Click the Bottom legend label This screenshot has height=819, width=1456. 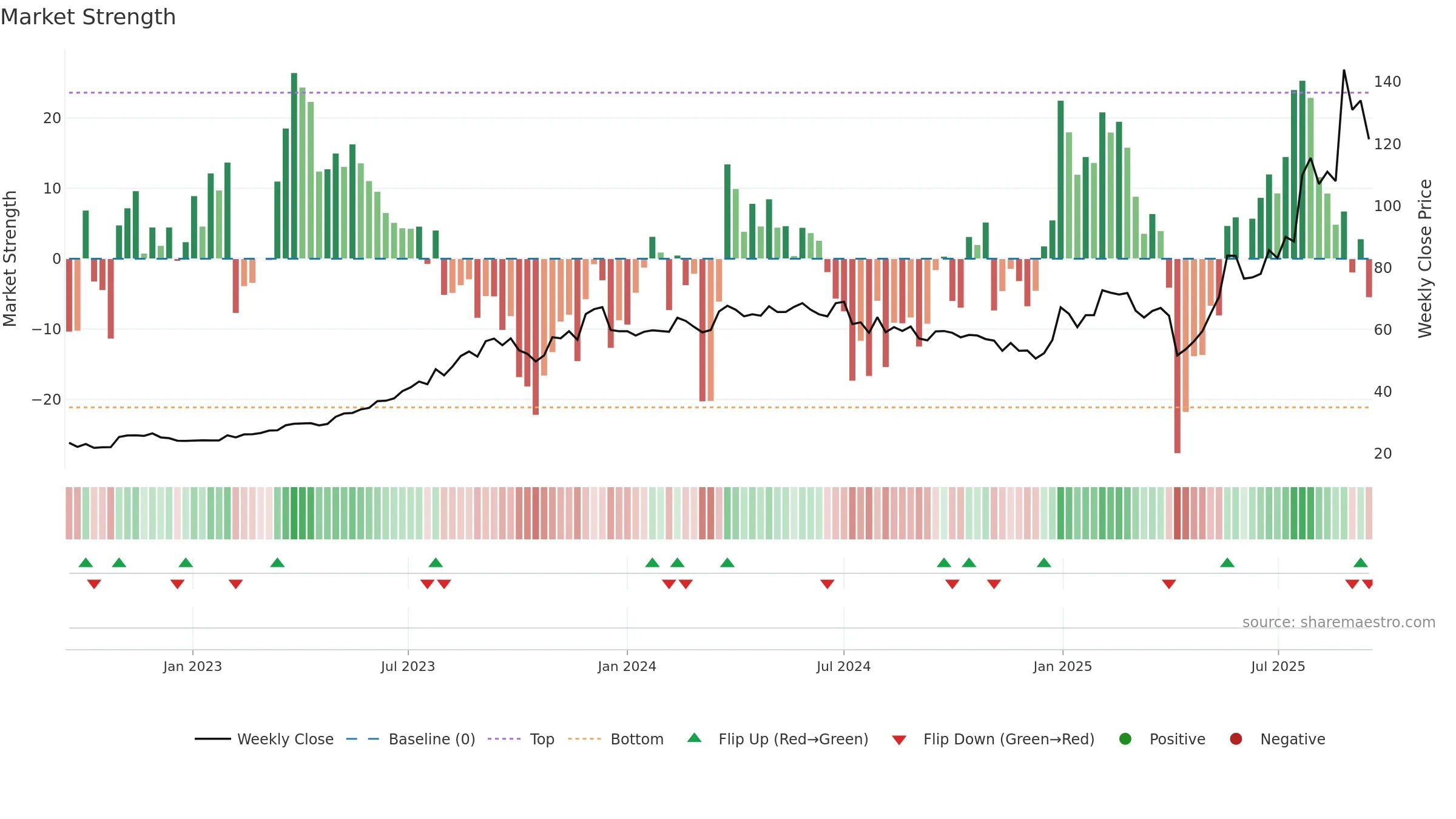[637, 739]
